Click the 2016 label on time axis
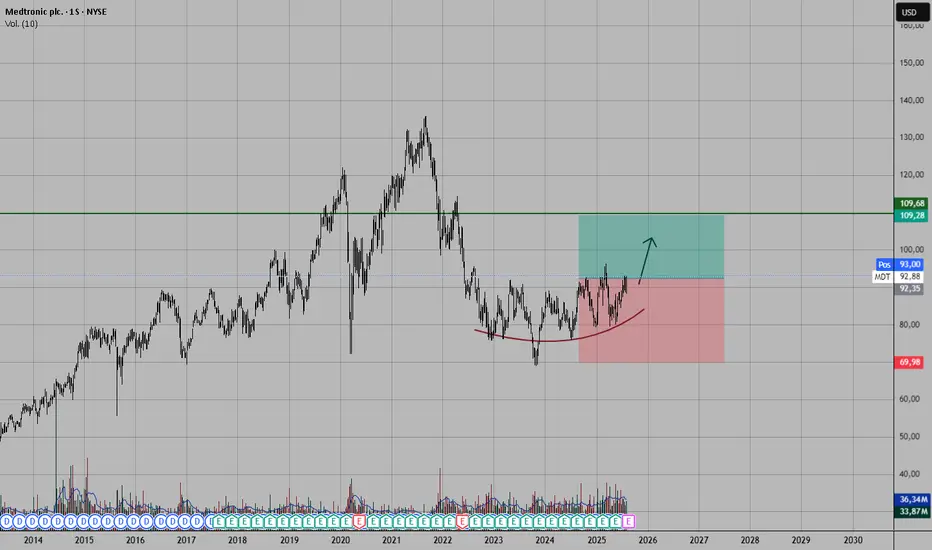This screenshot has width=932, height=550. click(x=135, y=540)
